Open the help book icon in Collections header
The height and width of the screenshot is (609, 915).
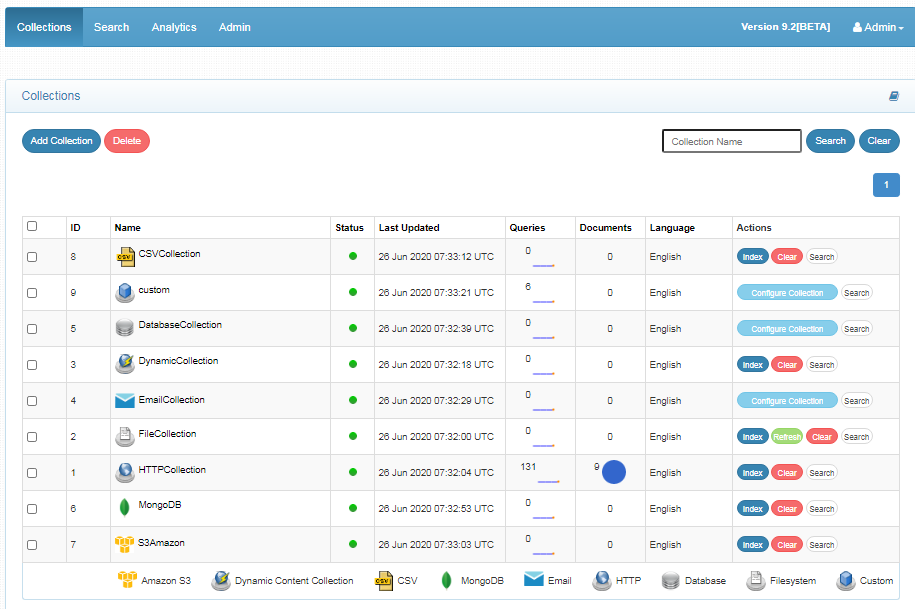pos(894,96)
